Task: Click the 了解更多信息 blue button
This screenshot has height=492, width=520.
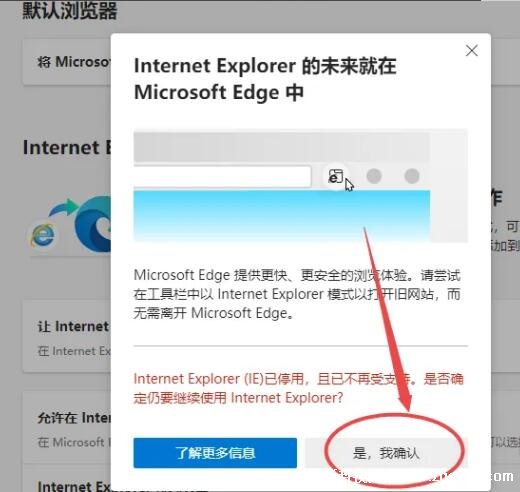Action: coord(215,453)
